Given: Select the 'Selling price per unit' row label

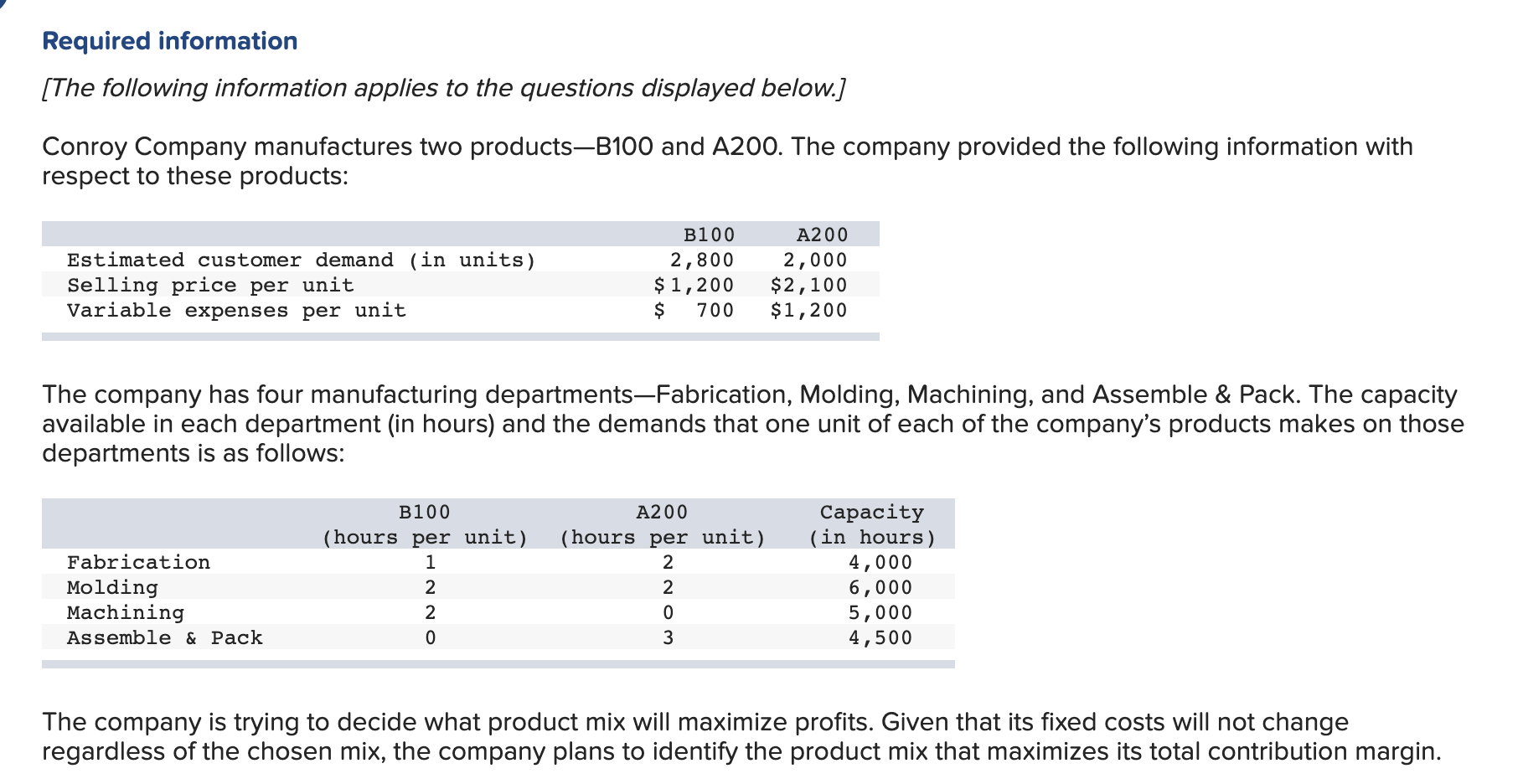Looking at the screenshot, I should [x=210, y=285].
